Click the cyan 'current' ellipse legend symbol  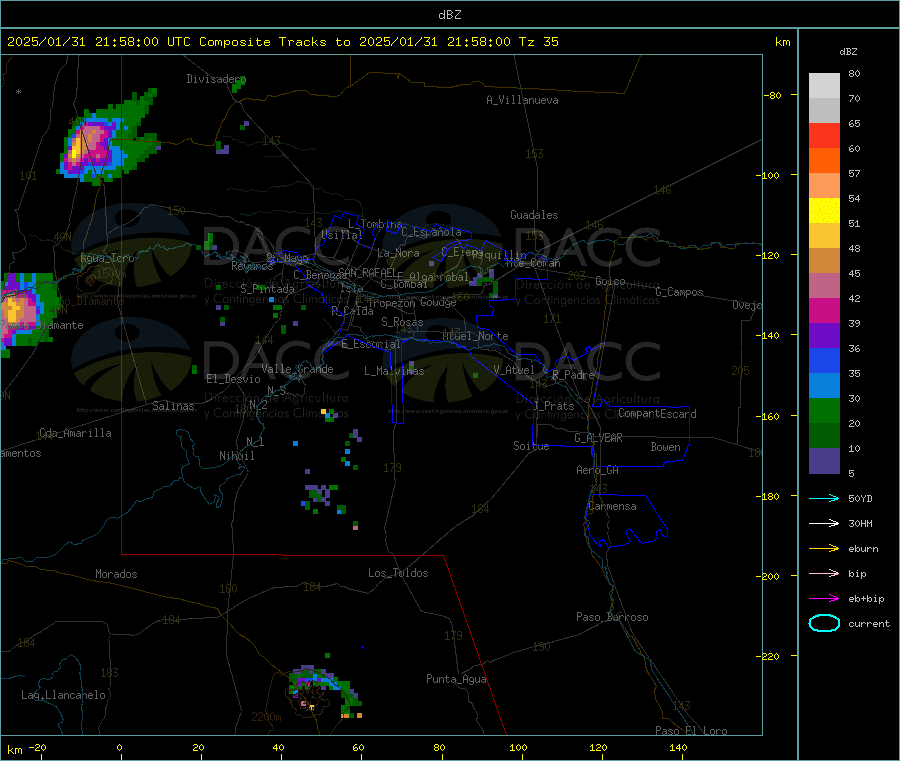tap(824, 623)
